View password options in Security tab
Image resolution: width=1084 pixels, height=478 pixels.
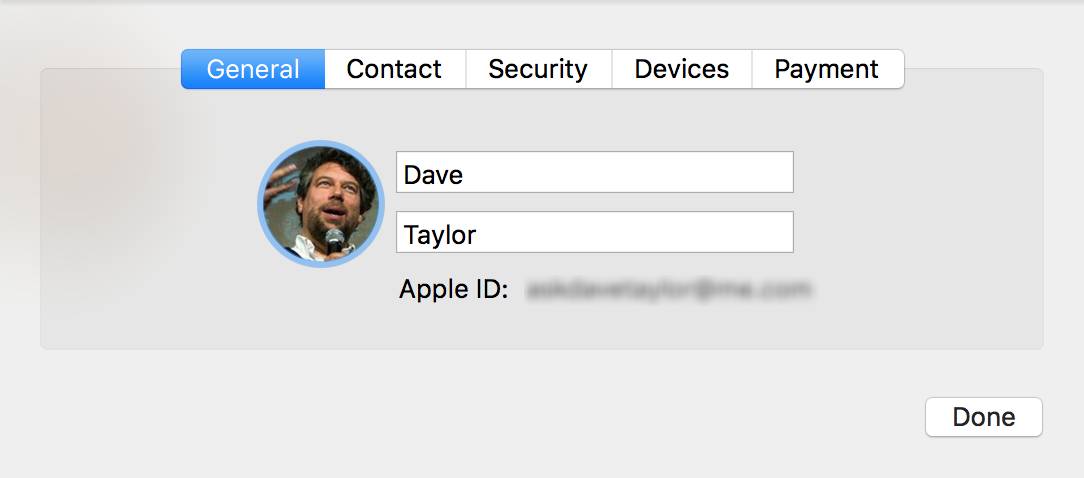click(539, 69)
